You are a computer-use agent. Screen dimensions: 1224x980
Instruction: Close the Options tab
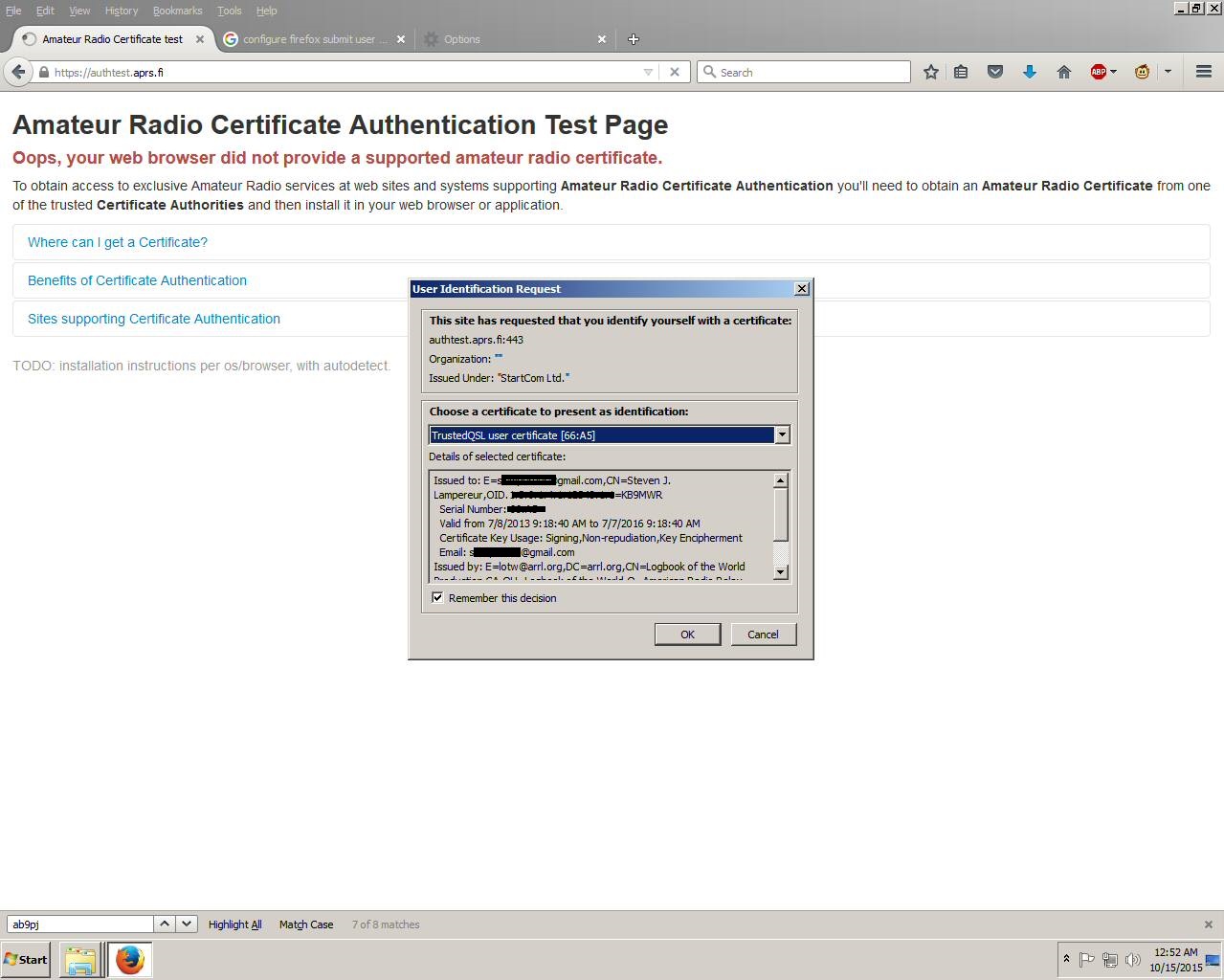coord(602,39)
